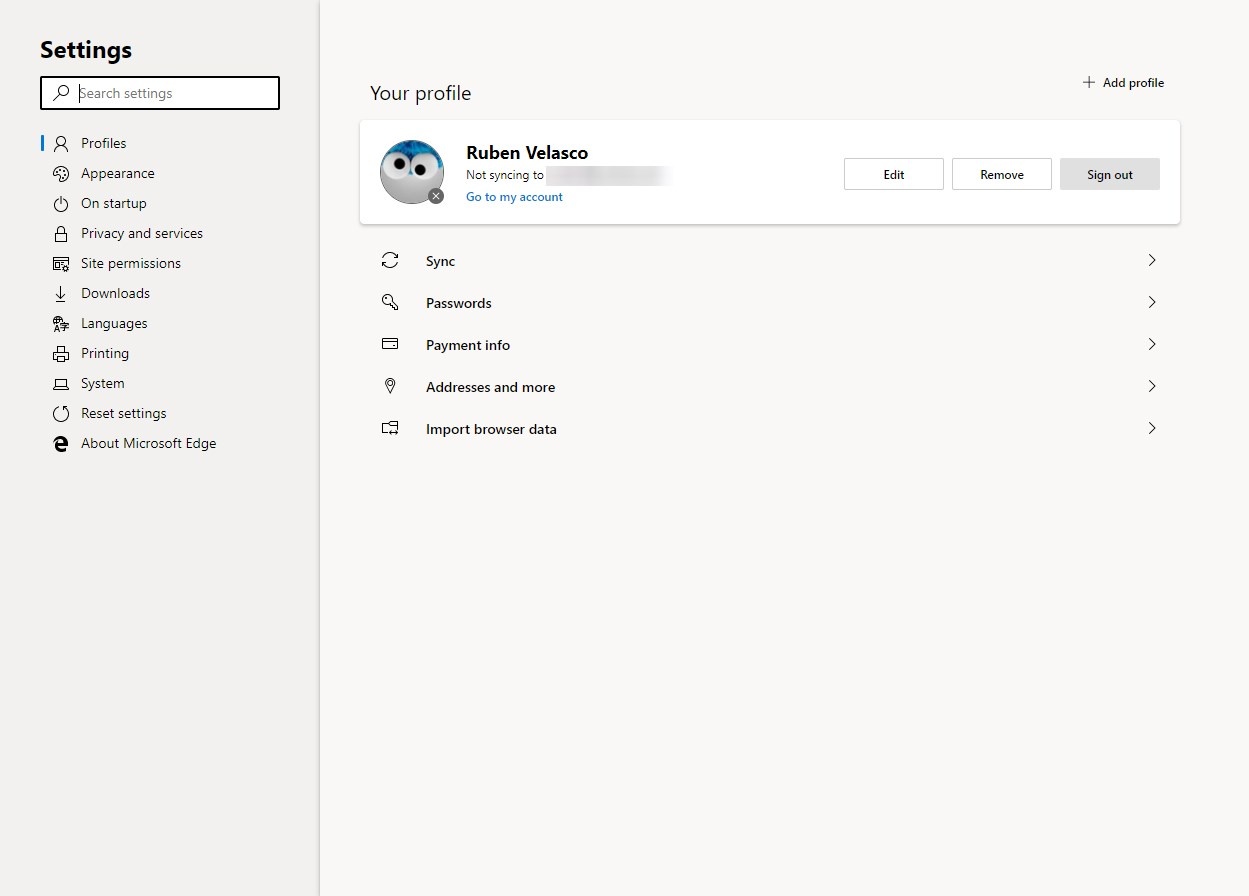The width and height of the screenshot is (1249, 896).
Task: Expand the Payment info row chevron
Action: point(1152,344)
